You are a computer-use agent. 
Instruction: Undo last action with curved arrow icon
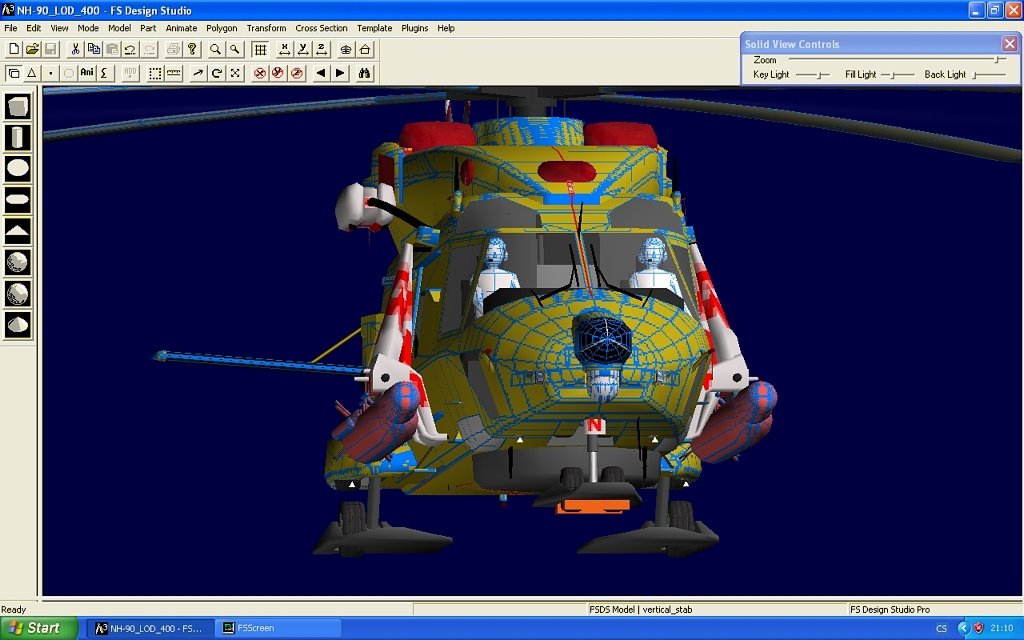[x=130, y=49]
